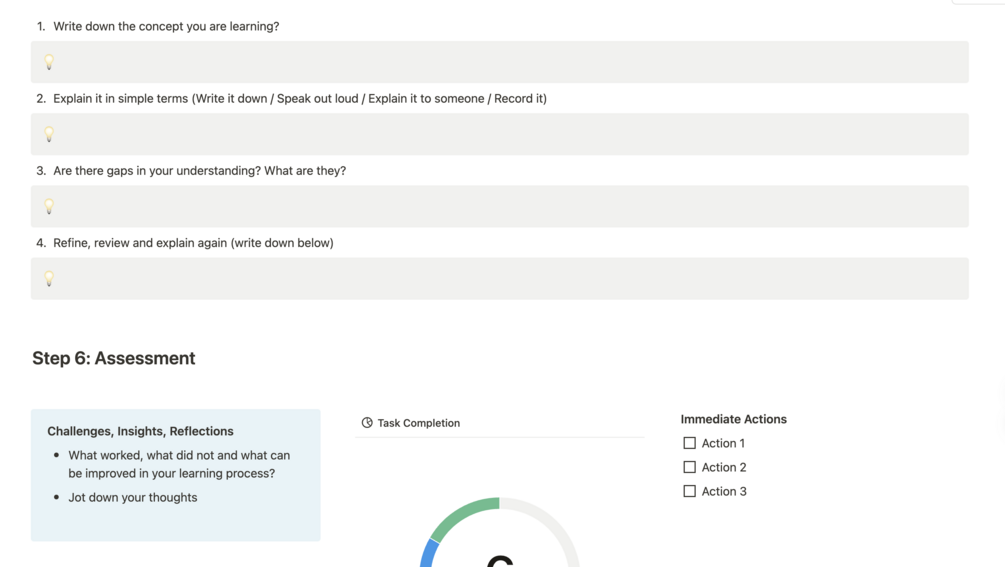Click the 'Challenges, Insights, Reflections' title
Screen dimensions: 1005x567
click(140, 431)
